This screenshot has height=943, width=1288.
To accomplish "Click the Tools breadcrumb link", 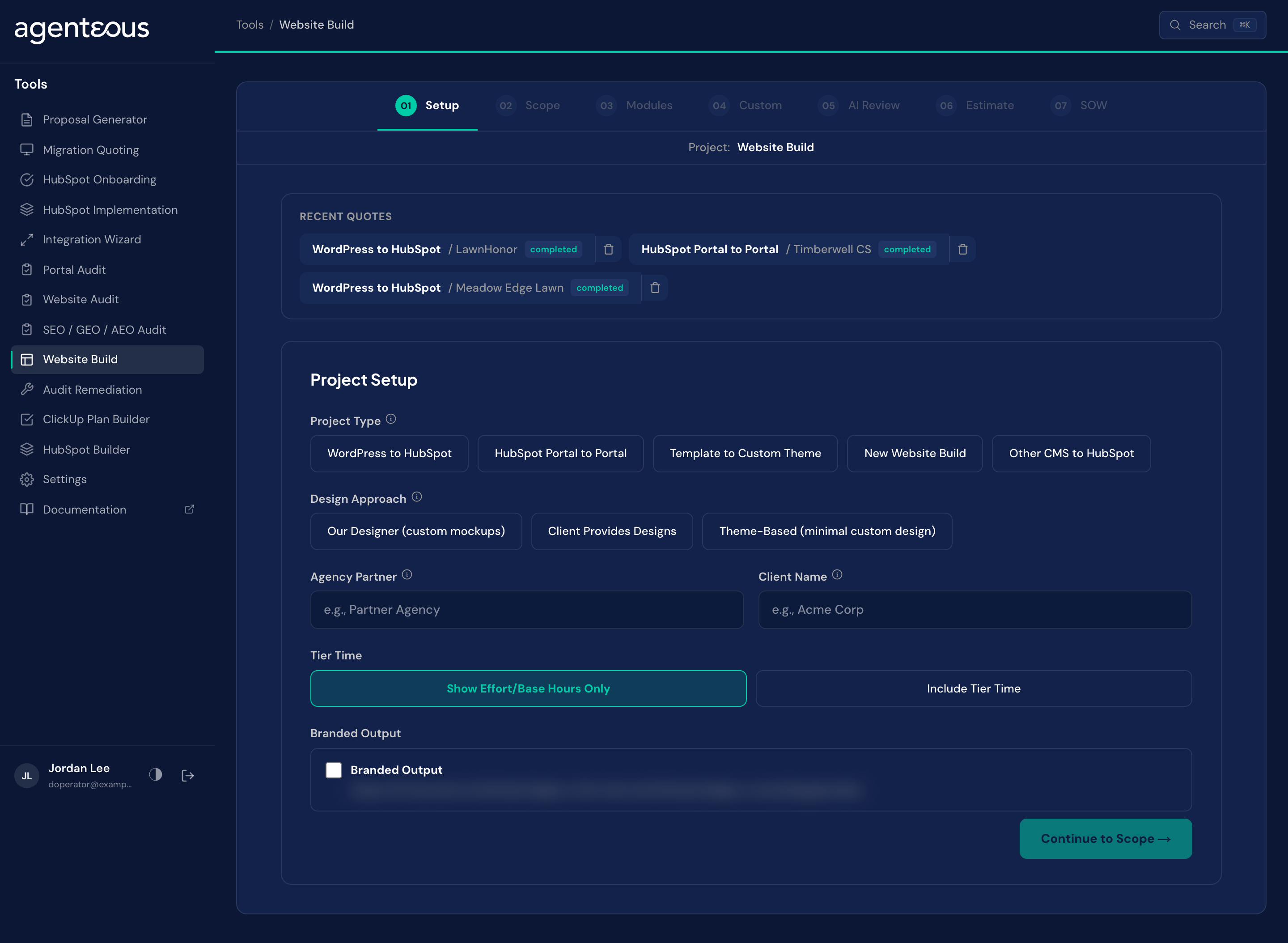I will click(250, 25).
